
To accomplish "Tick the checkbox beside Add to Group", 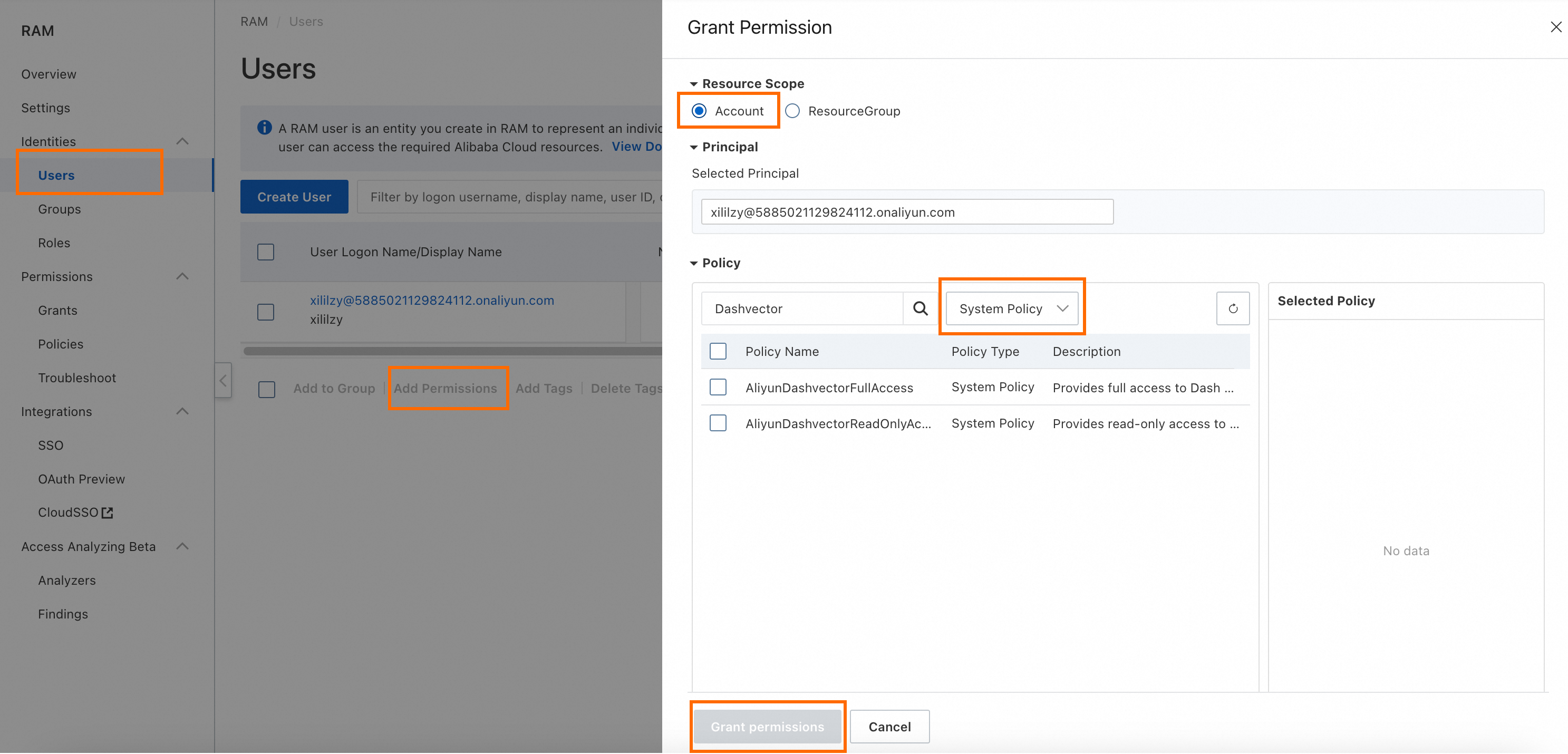I will tap(267, 390).
